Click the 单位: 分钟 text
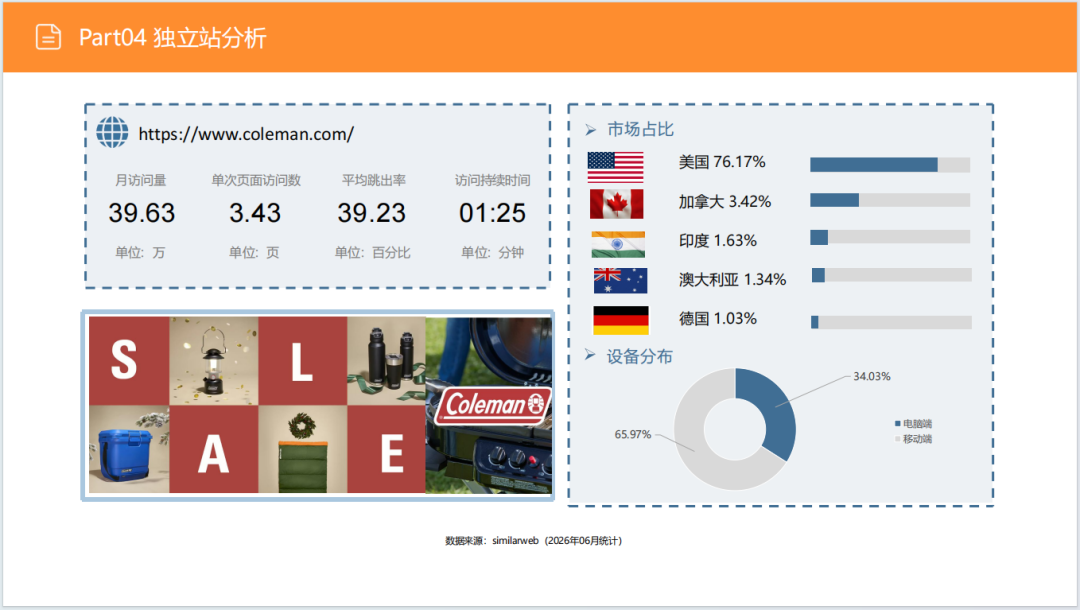This screenshot has height=610, width=1080. (492, 253)
